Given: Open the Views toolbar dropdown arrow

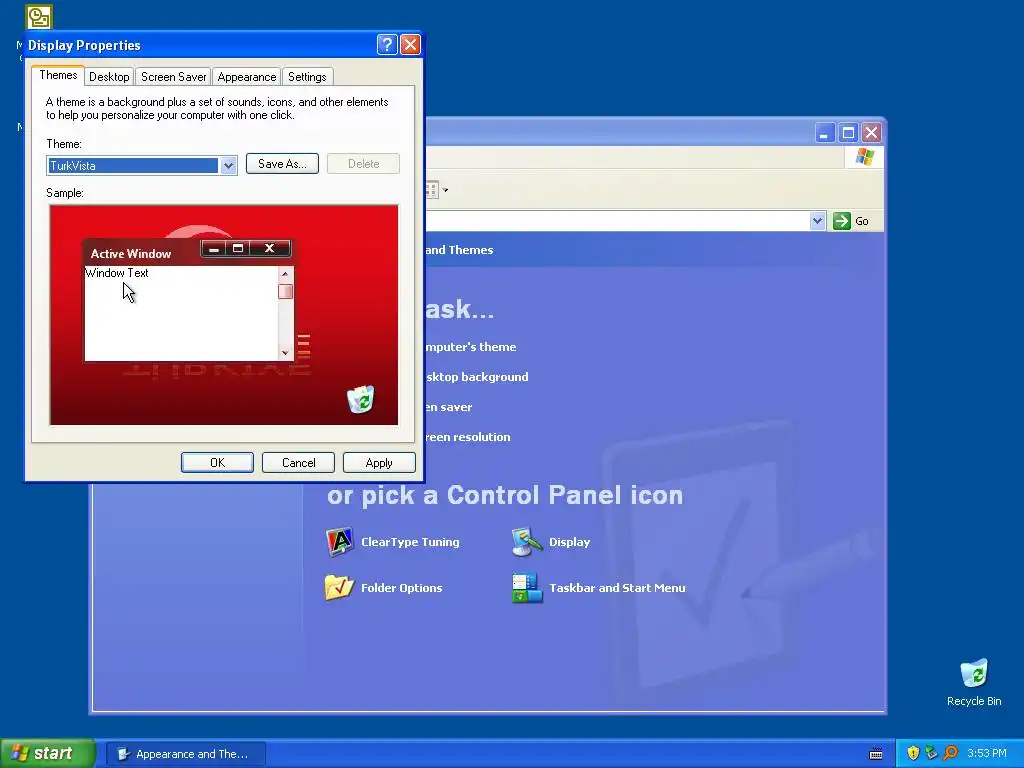Looking at the screenshot, I should 445,191.
